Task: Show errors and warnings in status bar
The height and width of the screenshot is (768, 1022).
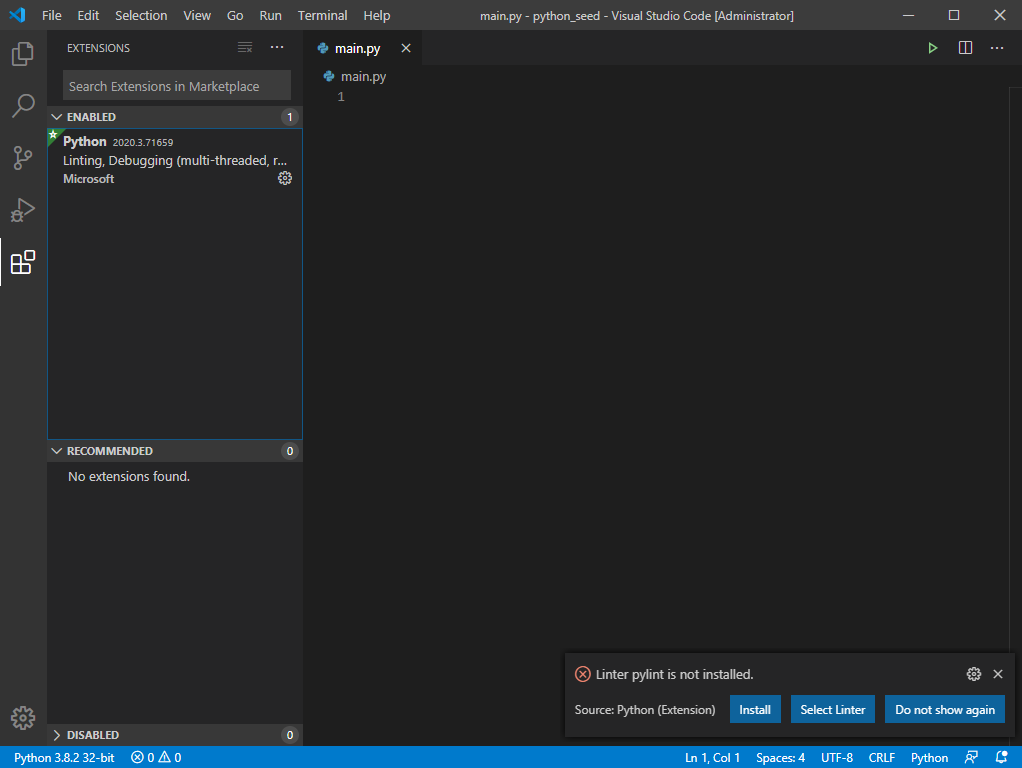Action: (156, 758)
